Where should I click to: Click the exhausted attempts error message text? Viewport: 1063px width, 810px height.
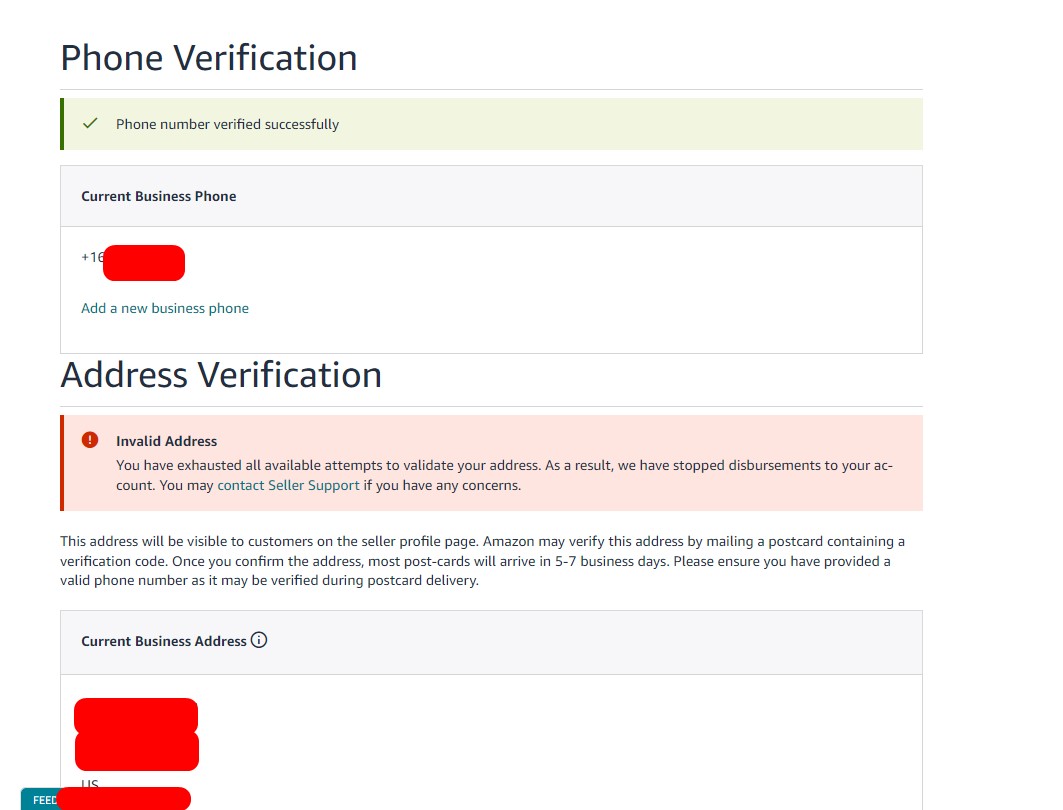click(x=504, y=475)
